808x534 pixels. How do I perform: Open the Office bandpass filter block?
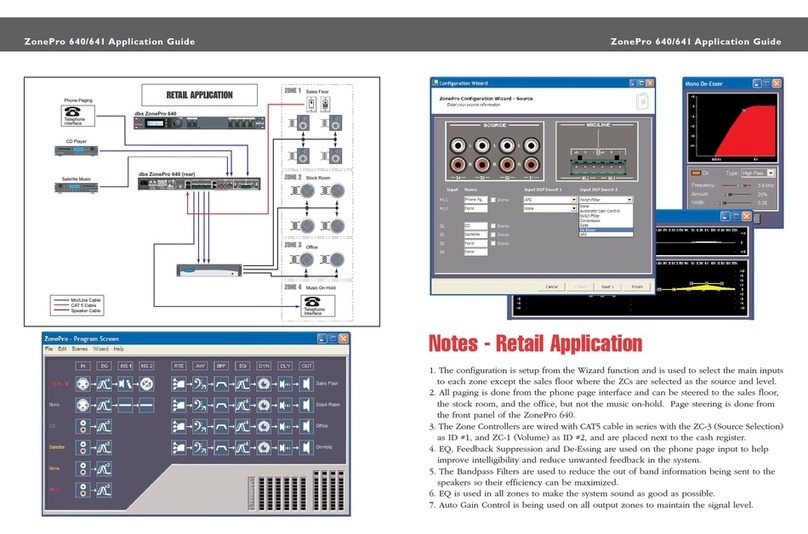click(221, 426)
